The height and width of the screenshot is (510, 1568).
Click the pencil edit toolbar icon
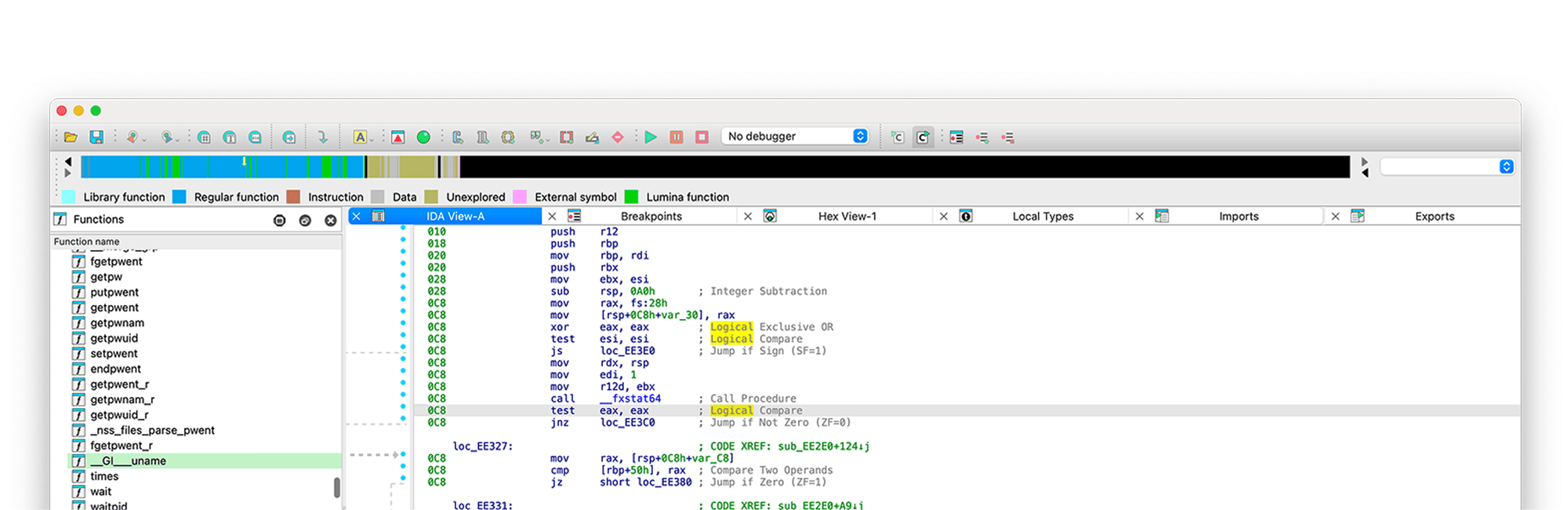click(x=592, y=137)
